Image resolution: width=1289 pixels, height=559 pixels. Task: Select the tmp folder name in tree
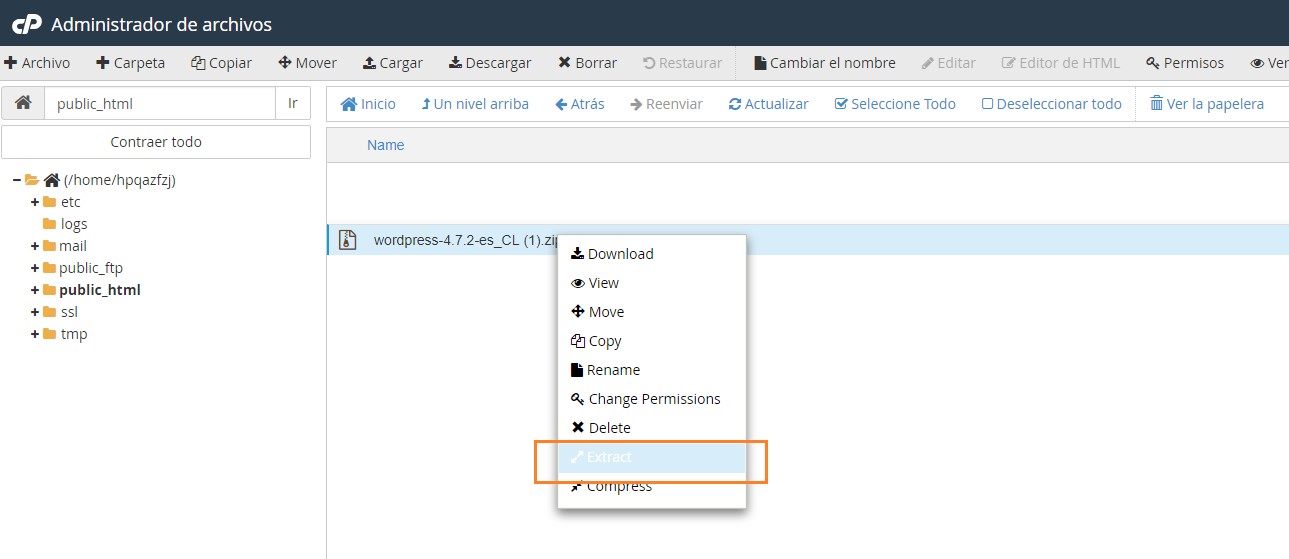(x=74, y=334)
